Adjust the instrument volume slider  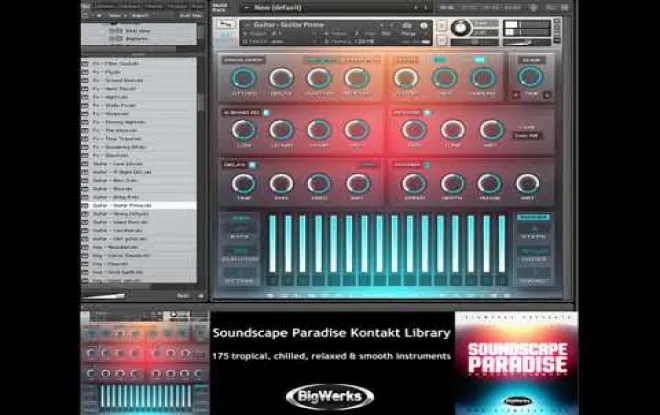(527, 43)
